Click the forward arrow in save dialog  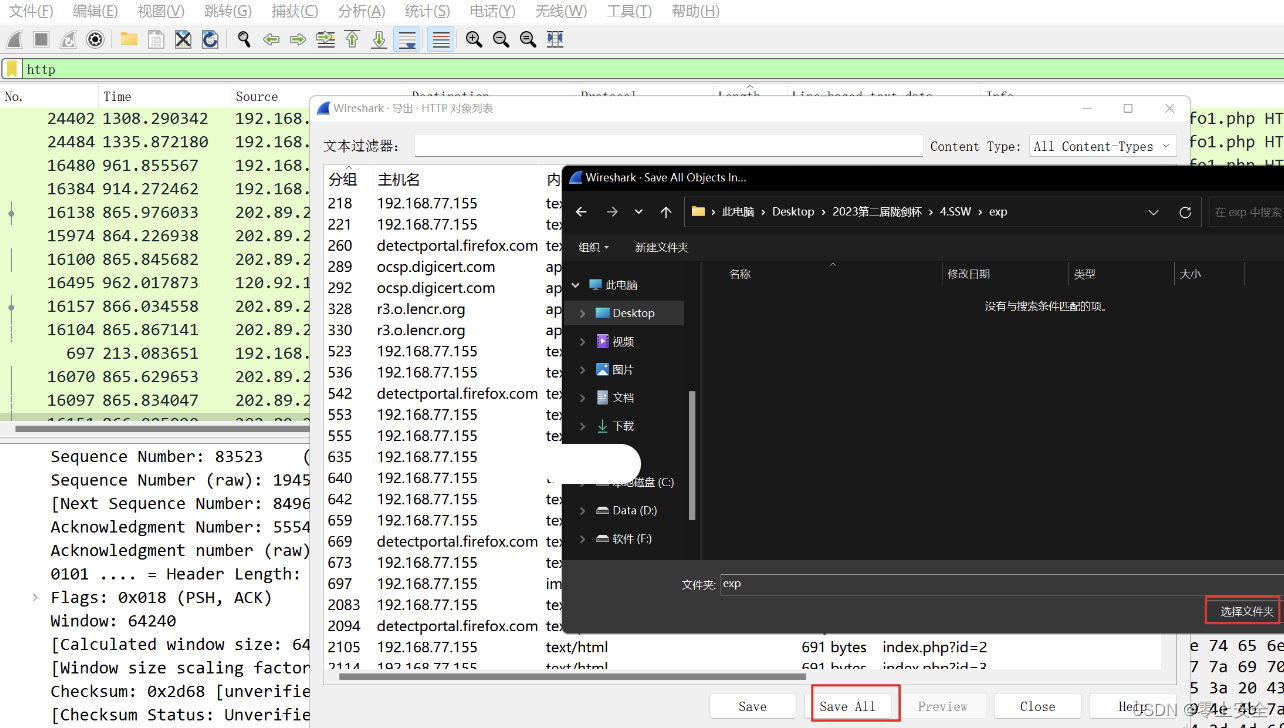(x=611, y=212)
